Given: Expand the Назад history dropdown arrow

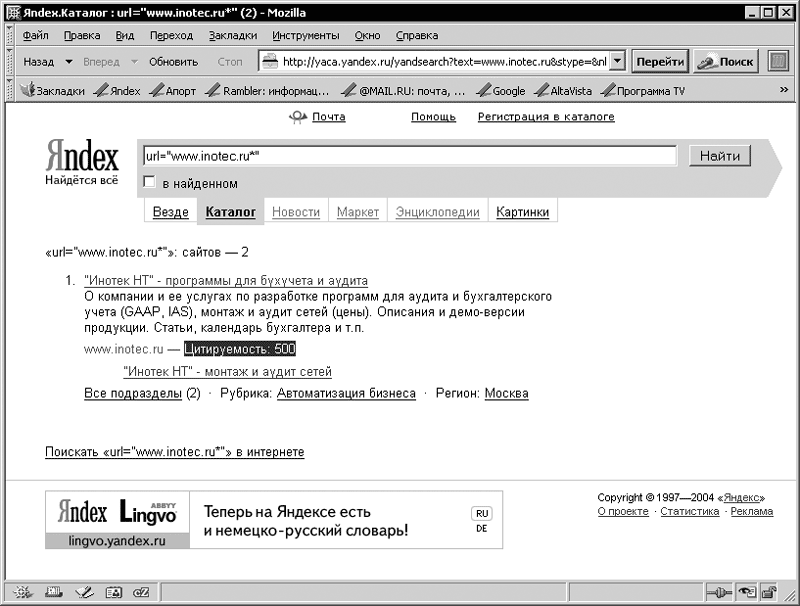Looking at the screenshot, I should point(68,62).
